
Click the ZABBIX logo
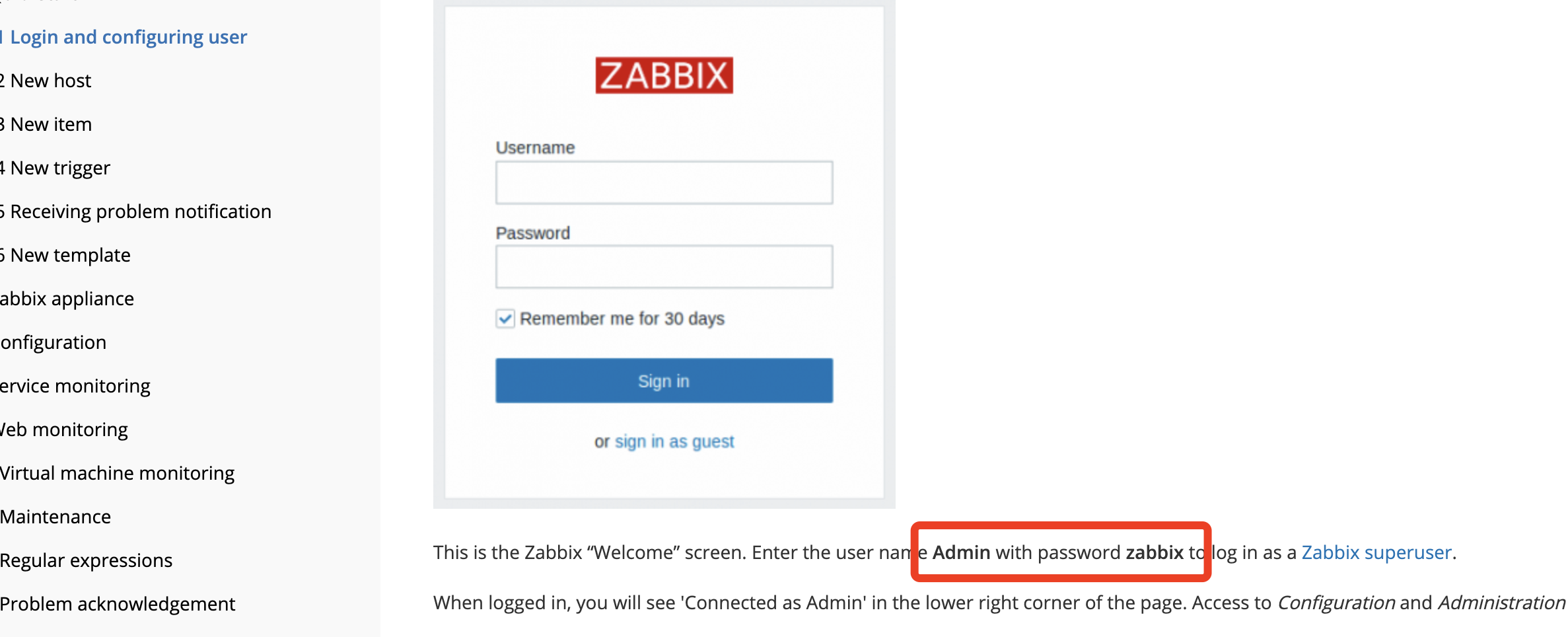coord(664,75)
